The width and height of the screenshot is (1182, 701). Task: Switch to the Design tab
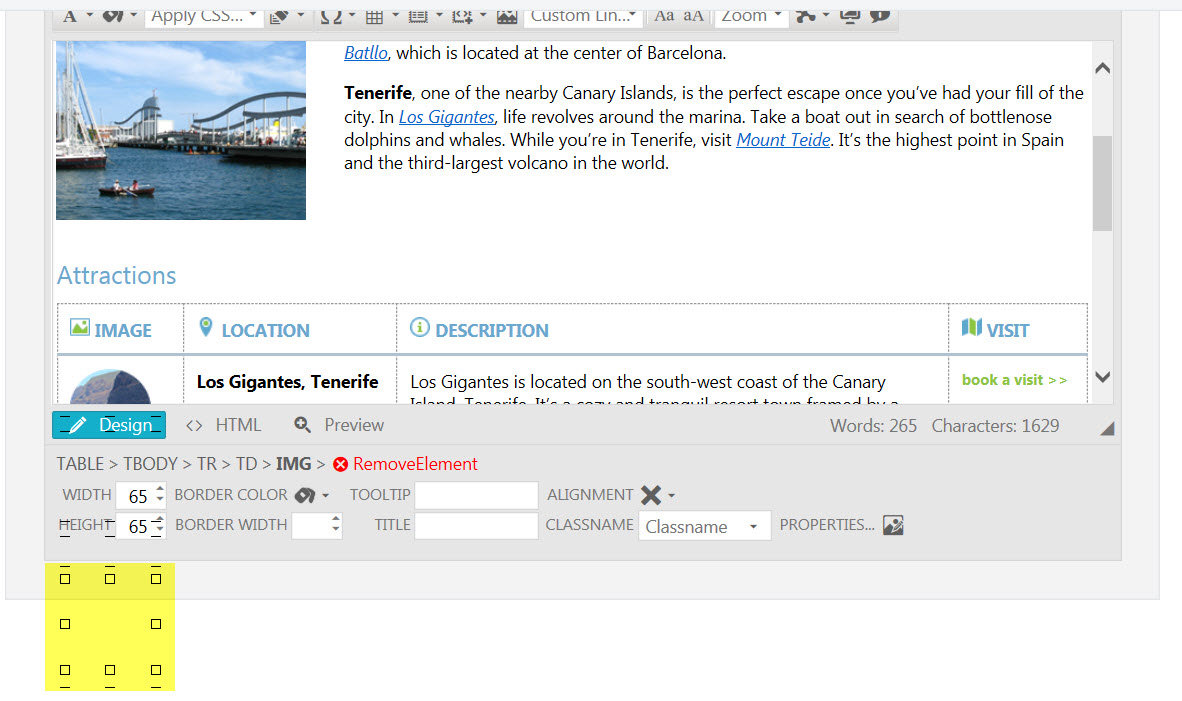[109, 425]
